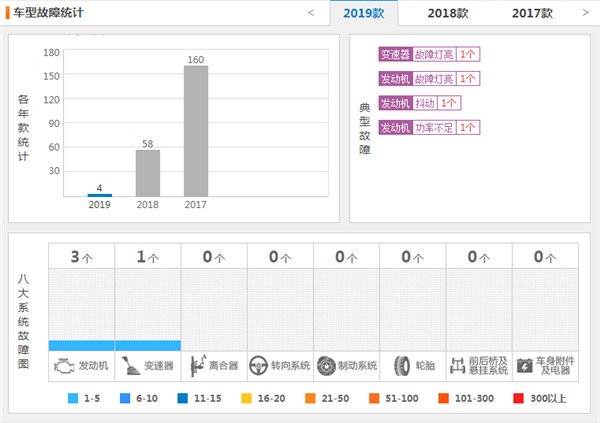Viewport: 600px width, 423px height.
Task: Click the engine column blue fault bar
Action: (x=82, y=346)
